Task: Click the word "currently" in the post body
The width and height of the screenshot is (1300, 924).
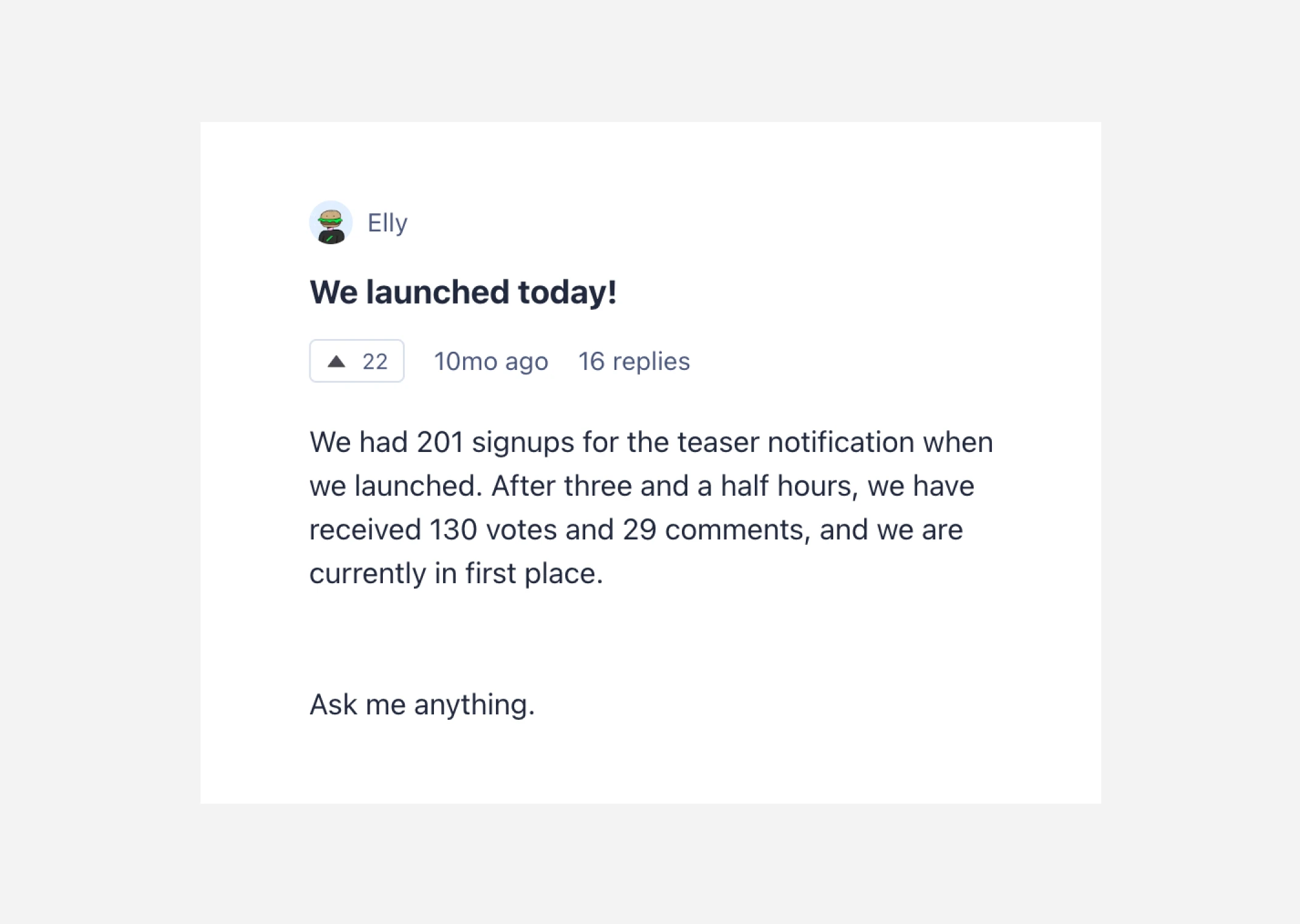Action: point(368,573)
